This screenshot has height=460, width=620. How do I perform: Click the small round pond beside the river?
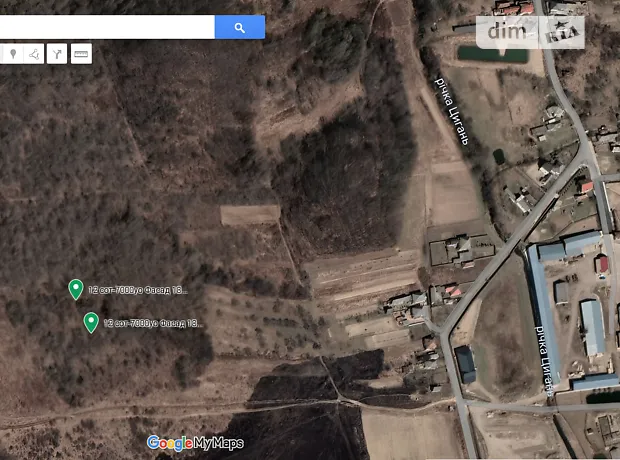(x=499, y=156)
